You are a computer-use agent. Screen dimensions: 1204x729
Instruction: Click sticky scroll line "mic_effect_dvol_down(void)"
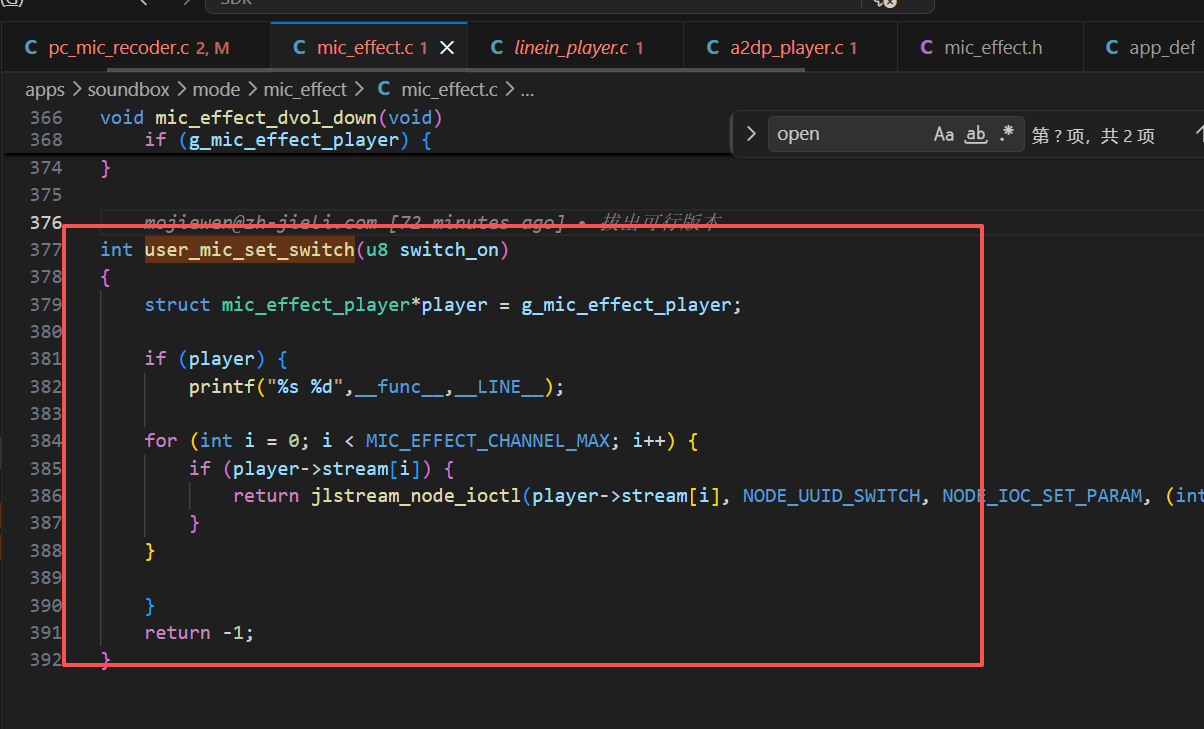[298, 118]
